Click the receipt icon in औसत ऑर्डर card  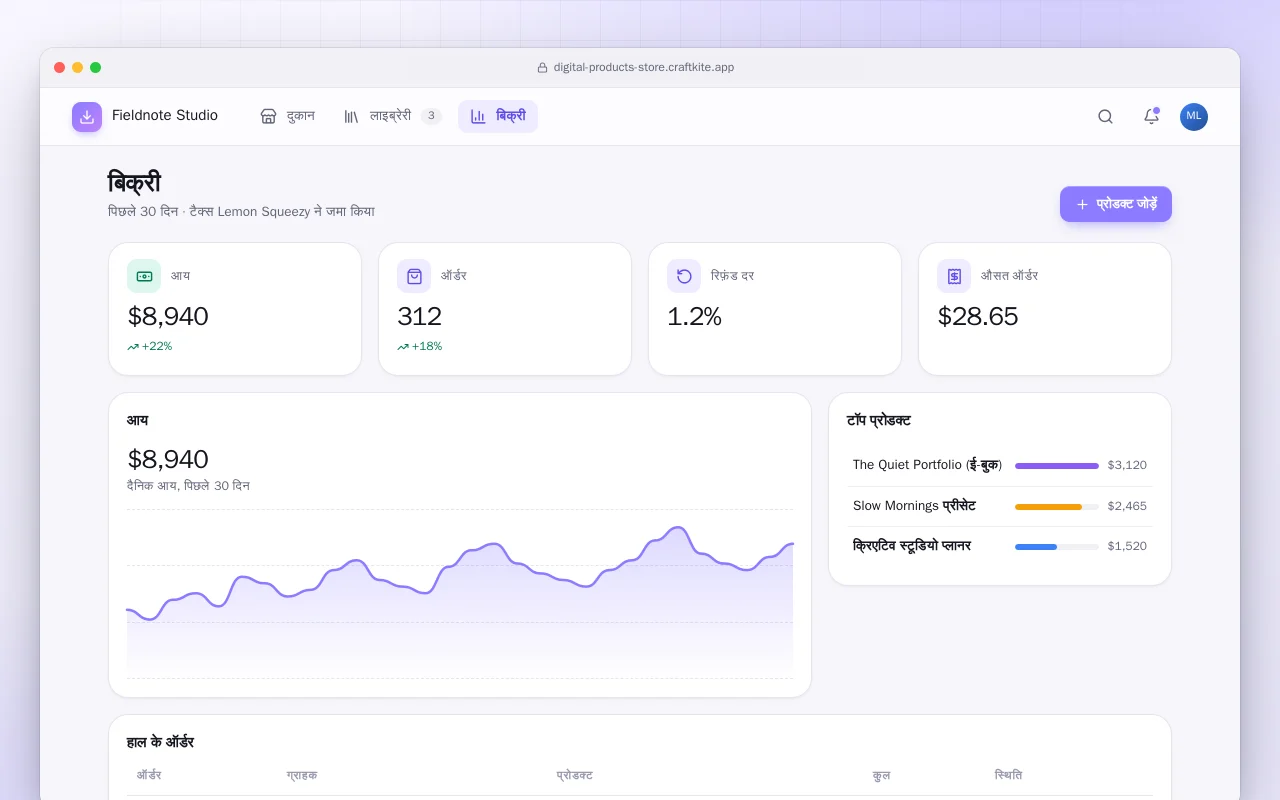954,276
